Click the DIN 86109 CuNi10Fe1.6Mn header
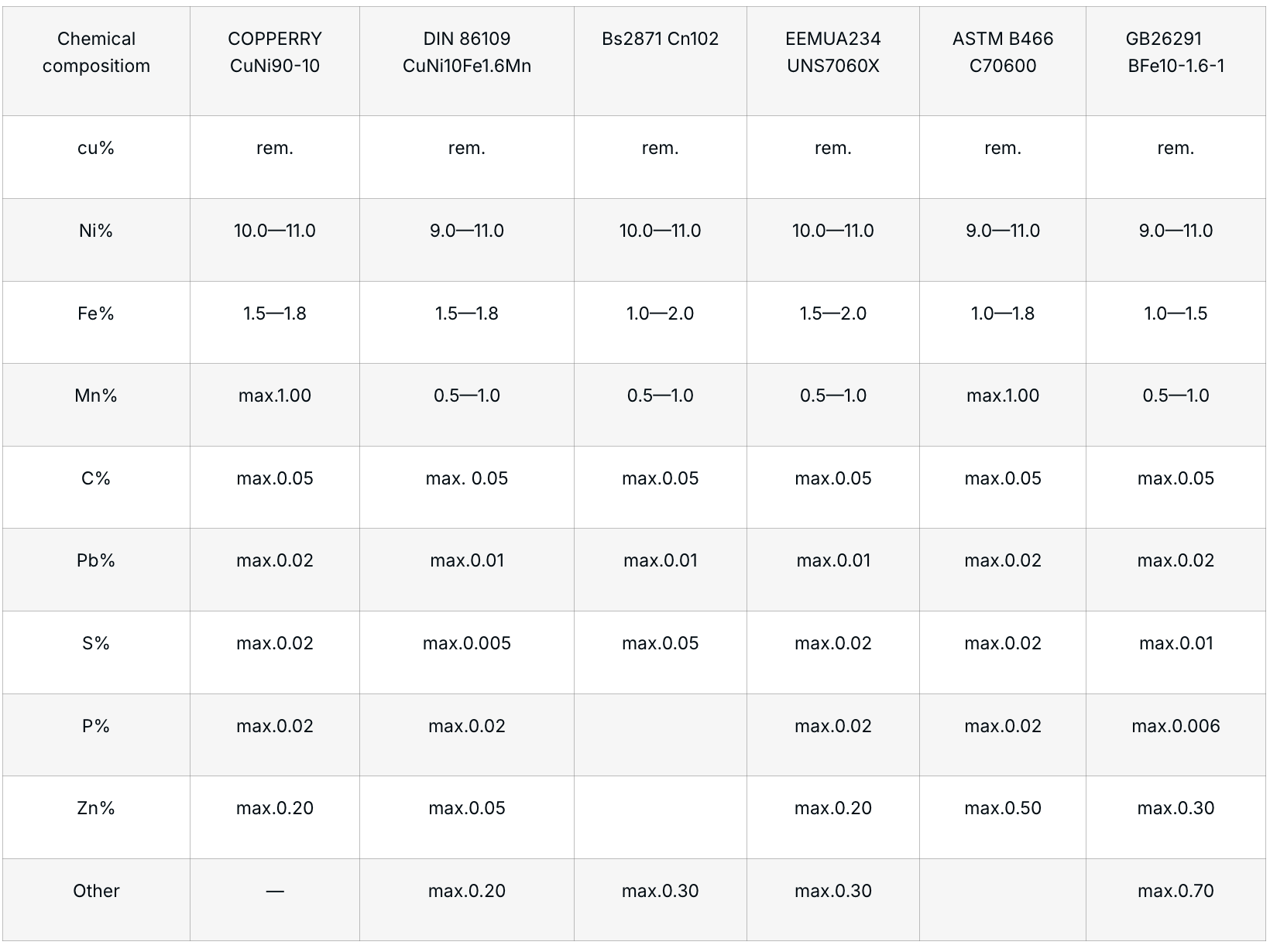 [467, 53]
